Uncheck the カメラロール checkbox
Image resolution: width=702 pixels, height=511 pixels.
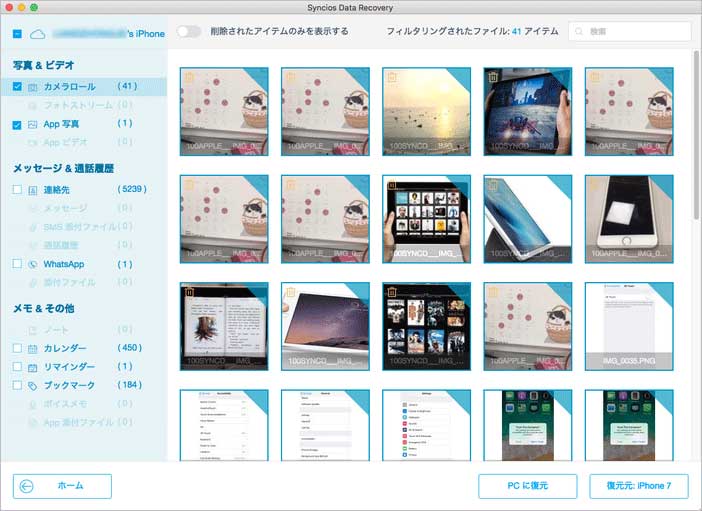pos(17,86)
